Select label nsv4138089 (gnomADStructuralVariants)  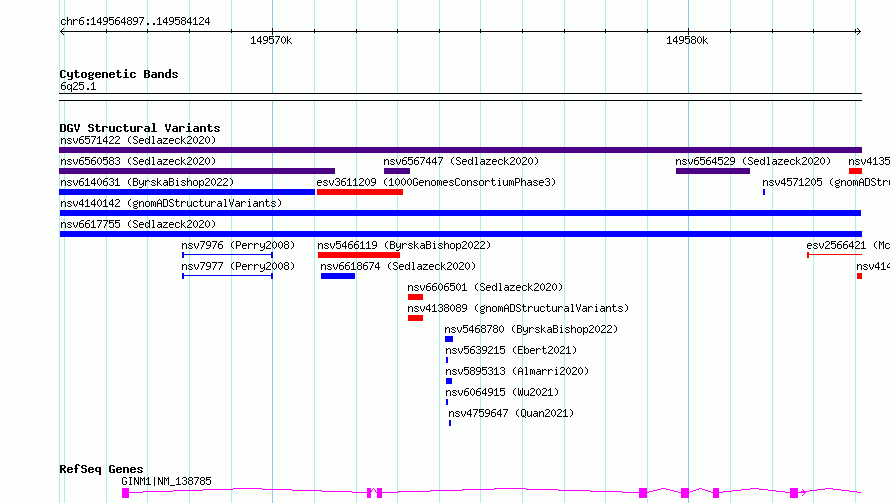coord(518,308)
